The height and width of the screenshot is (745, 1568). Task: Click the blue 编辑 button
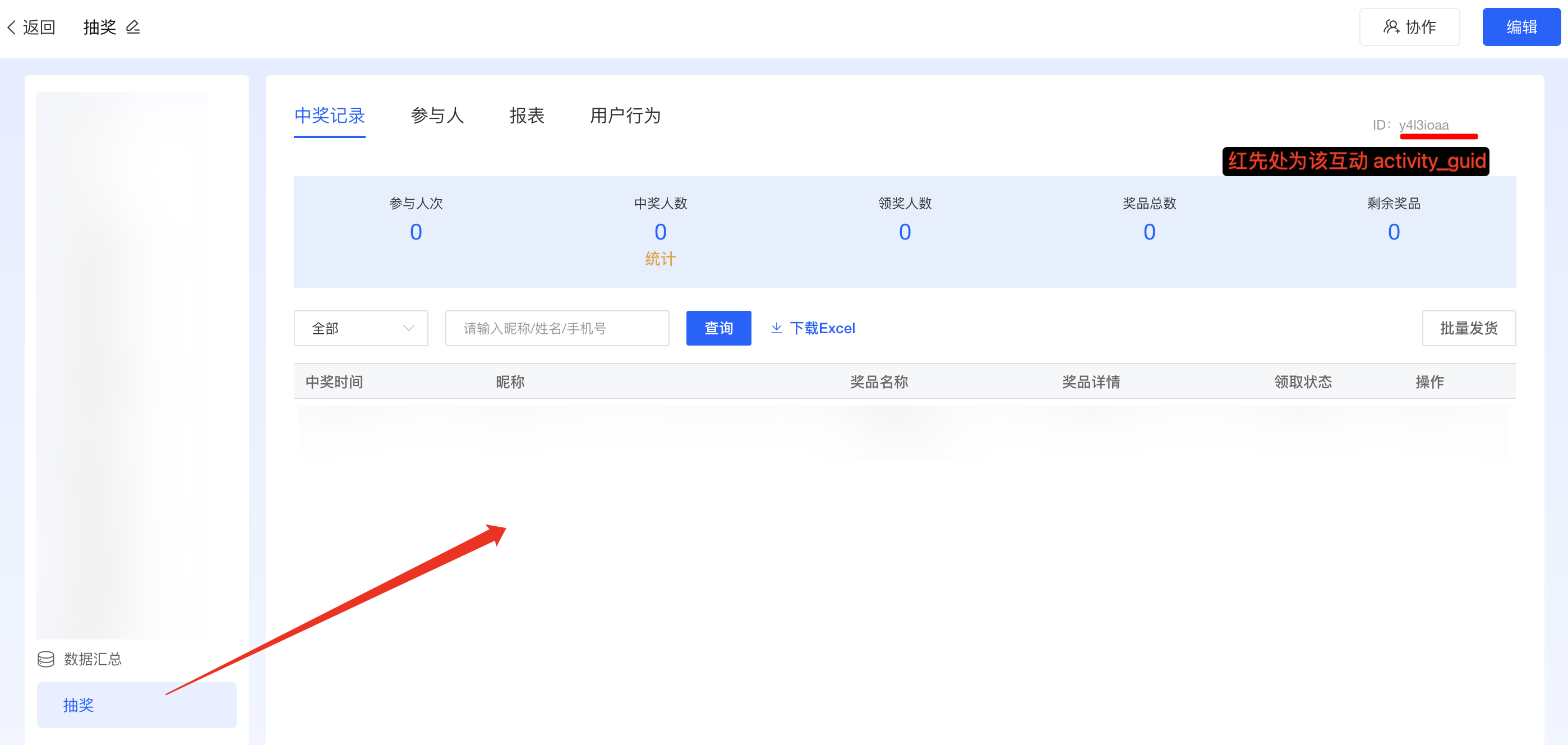pyautogui.click(x=1521, y=27)
